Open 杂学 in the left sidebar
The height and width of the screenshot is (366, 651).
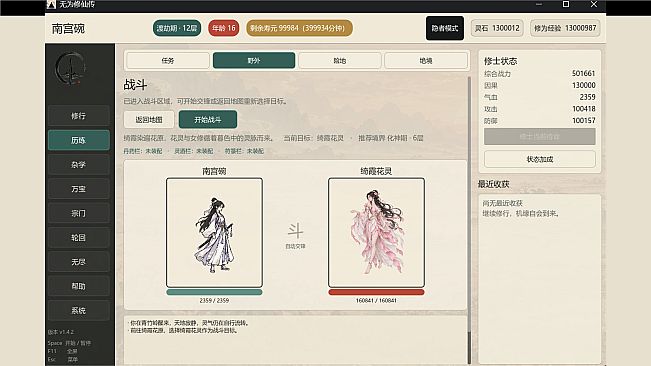[79, 165]
